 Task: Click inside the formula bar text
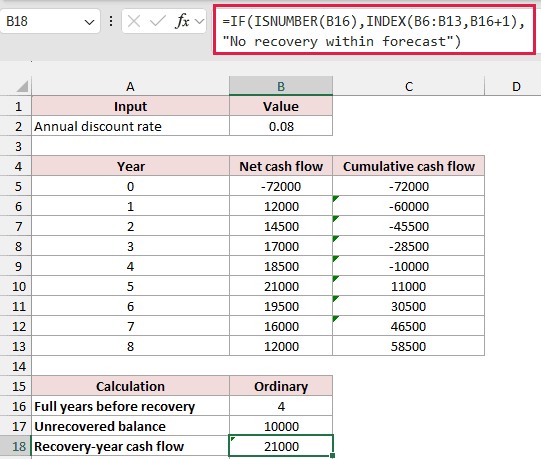pos(374,31)
